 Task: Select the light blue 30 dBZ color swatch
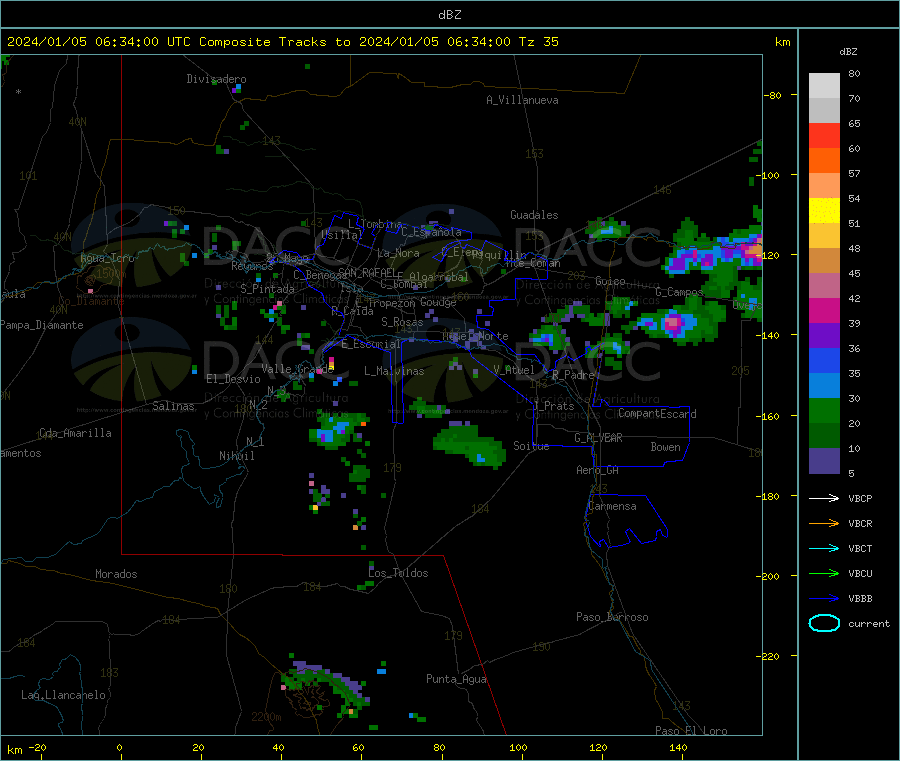[824, 386]
